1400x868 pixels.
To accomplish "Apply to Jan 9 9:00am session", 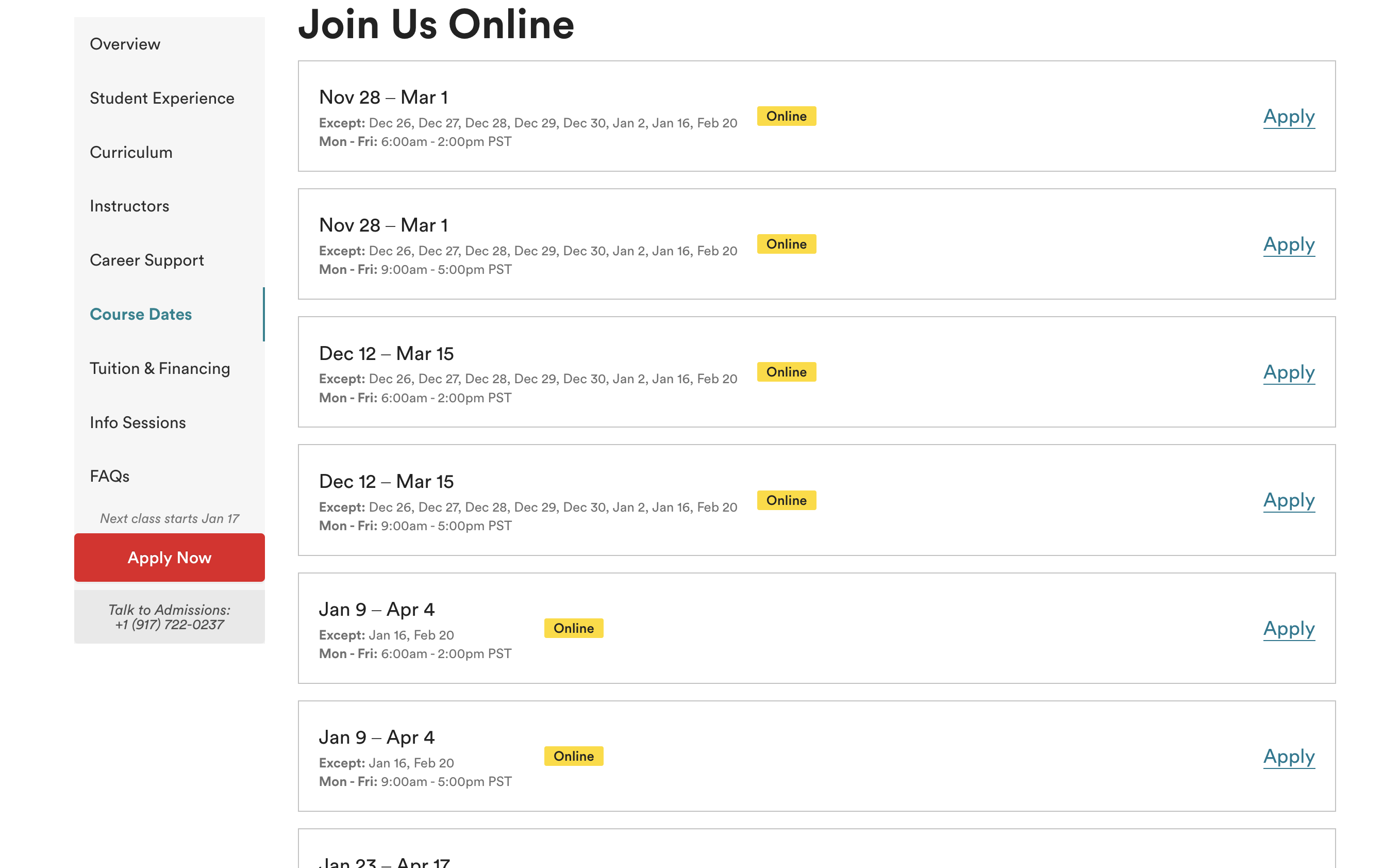I will pyautogui.click(x=1289, y=757).
